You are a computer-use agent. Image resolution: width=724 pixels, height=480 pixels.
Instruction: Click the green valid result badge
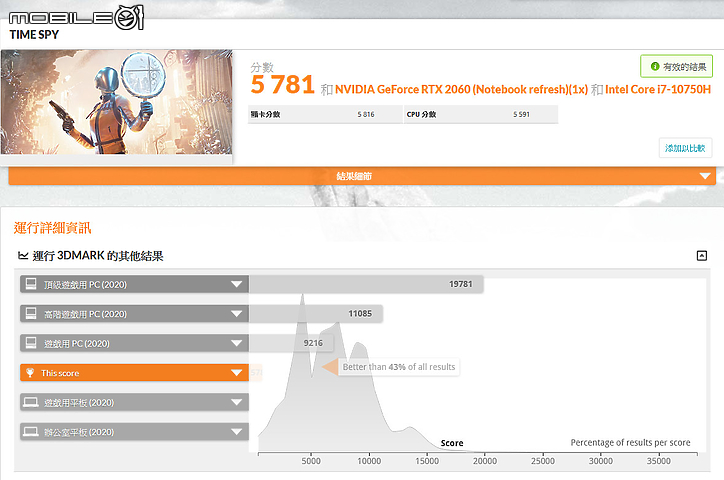coord(676,66)
